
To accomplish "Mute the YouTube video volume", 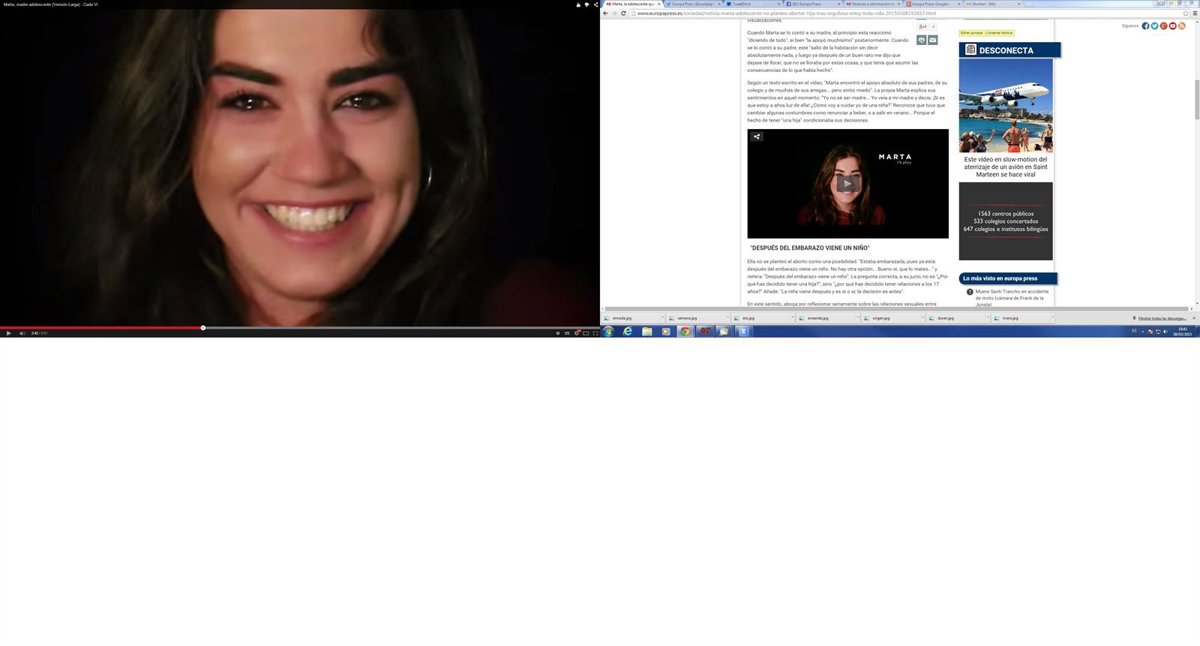I will pos(22,333).
